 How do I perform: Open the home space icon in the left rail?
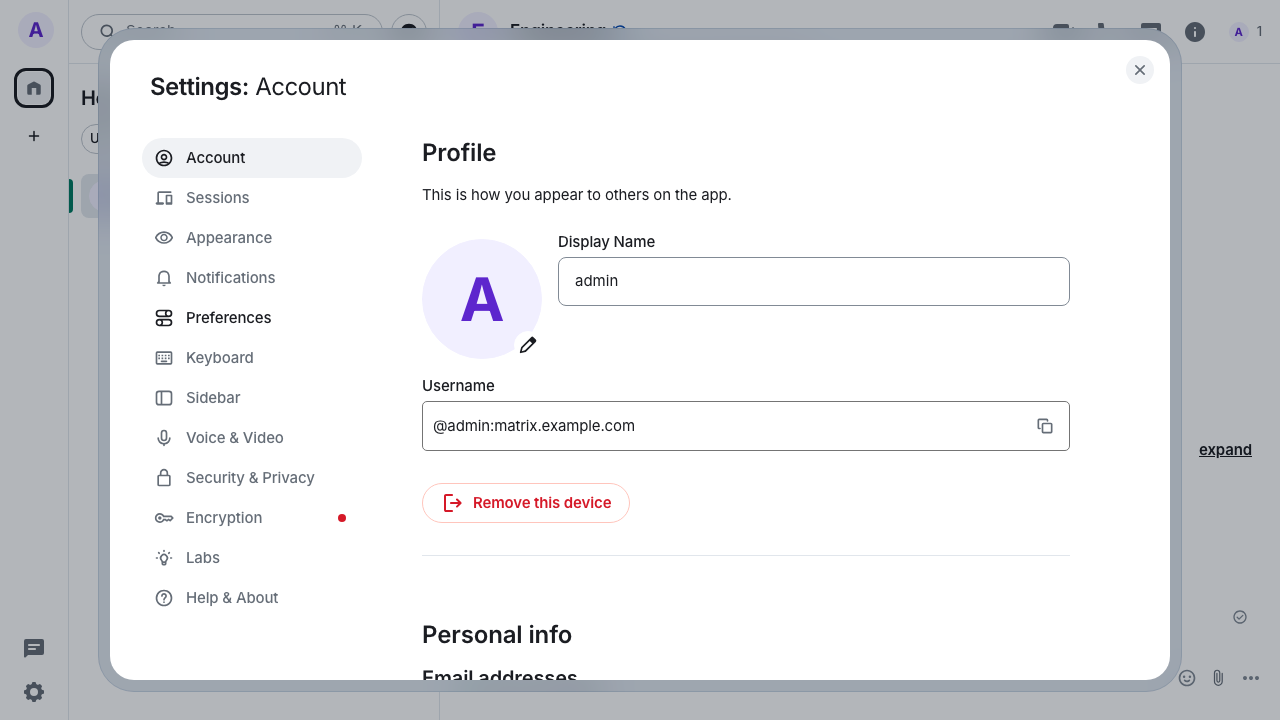tap(34, 88)
